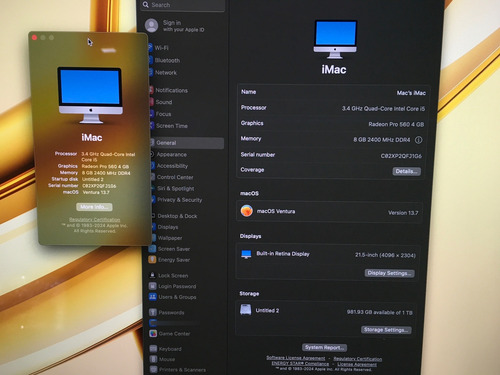This screenshot has width=500, height=375.
Task: Click the Screen Saver sidebar icon
Action: [x=152, y=249]
